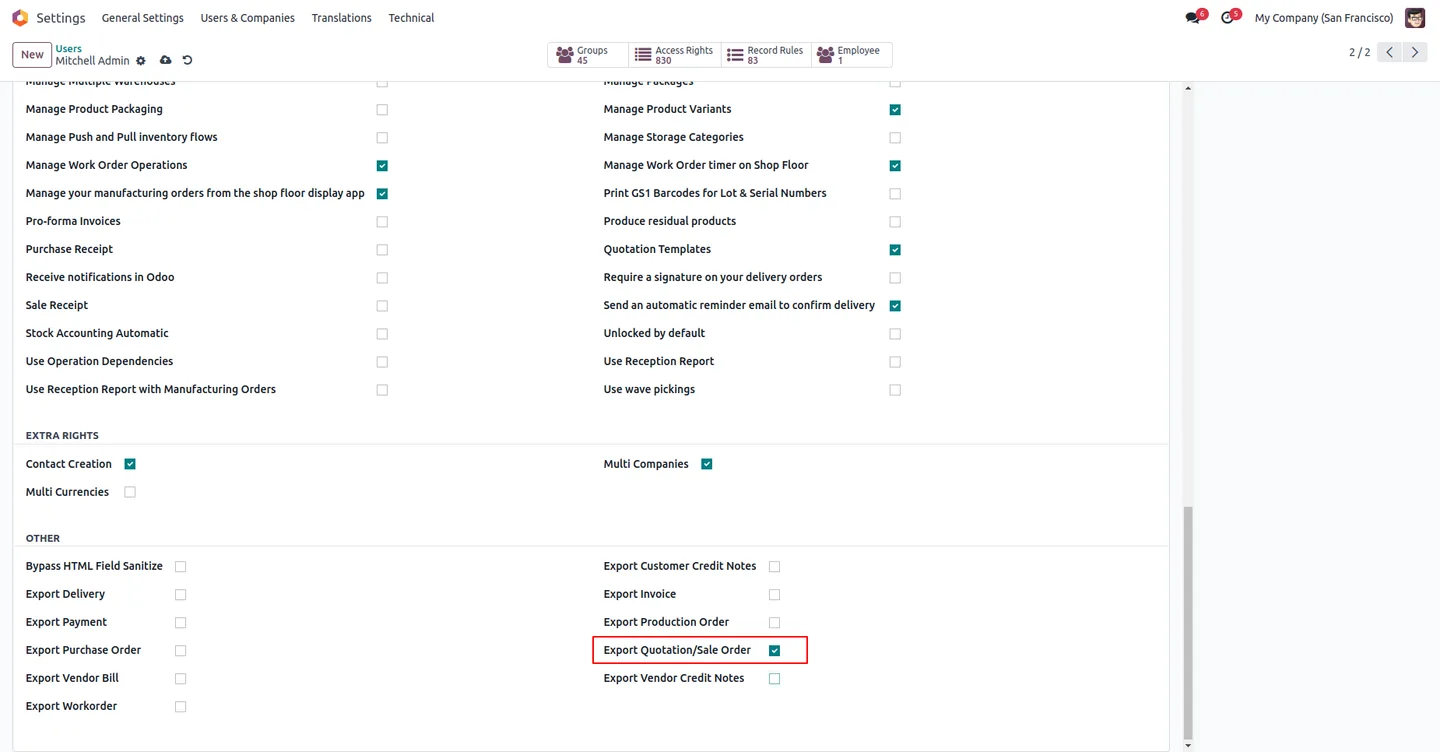Open the messages chat icon
1440x752 pixels.
tap(1192, 18)
